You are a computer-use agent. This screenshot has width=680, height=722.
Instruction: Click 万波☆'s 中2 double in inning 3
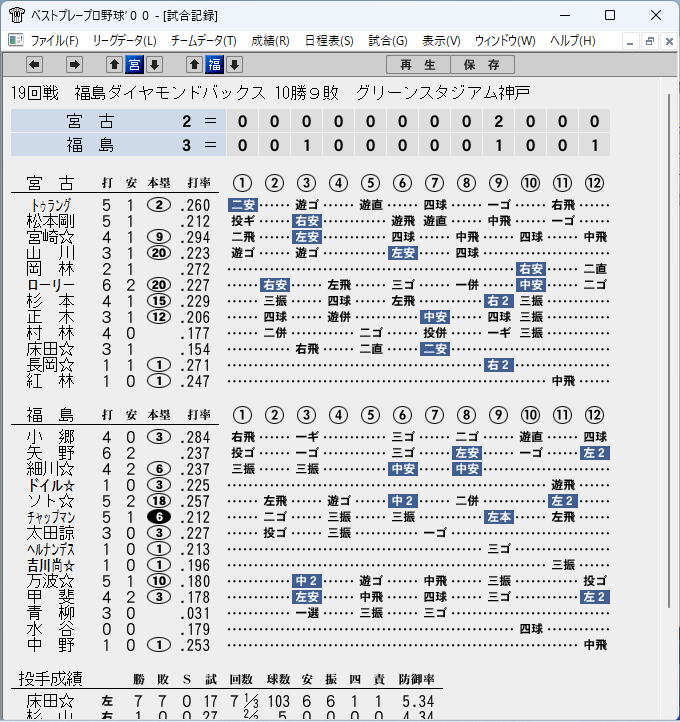(307, 581)
